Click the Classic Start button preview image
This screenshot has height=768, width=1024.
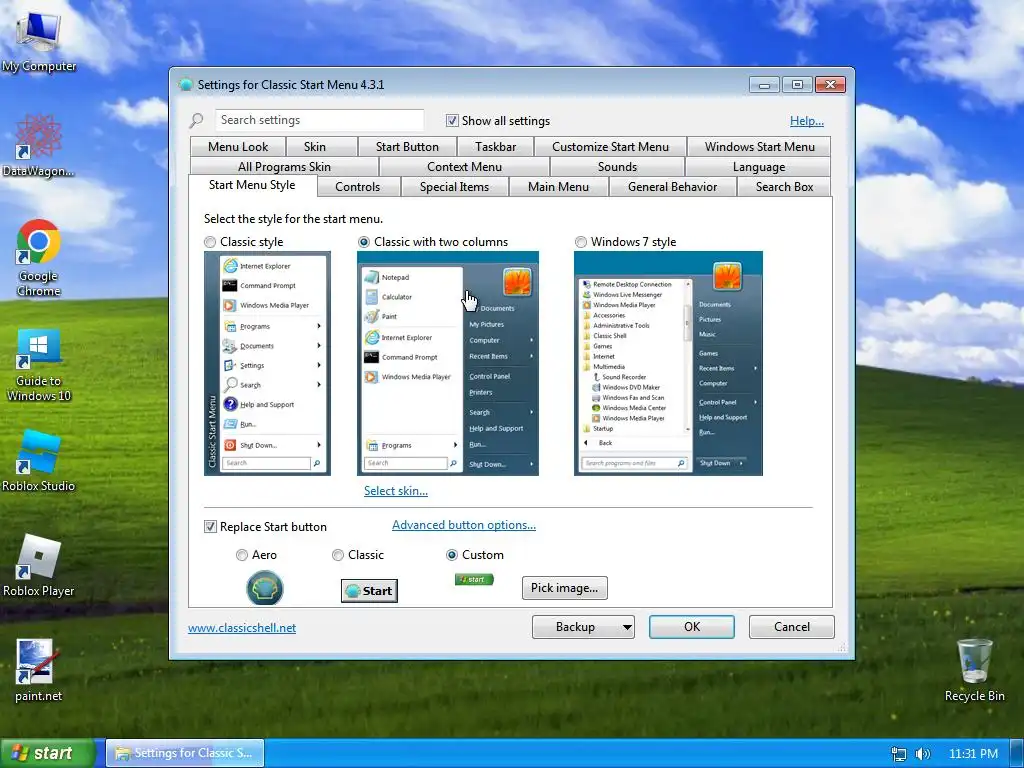[x=369, y=591]
